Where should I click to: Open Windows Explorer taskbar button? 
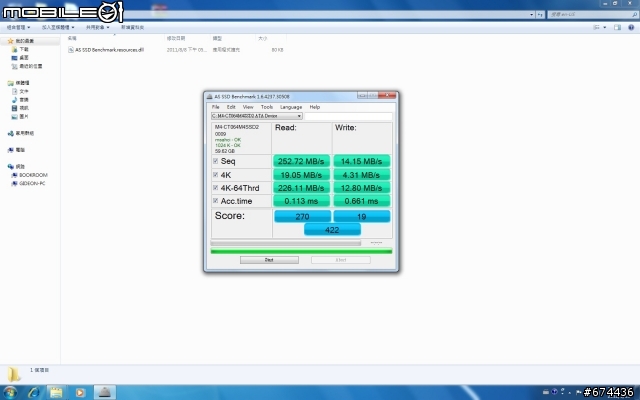pyautogui.click(x=56, y=393)
